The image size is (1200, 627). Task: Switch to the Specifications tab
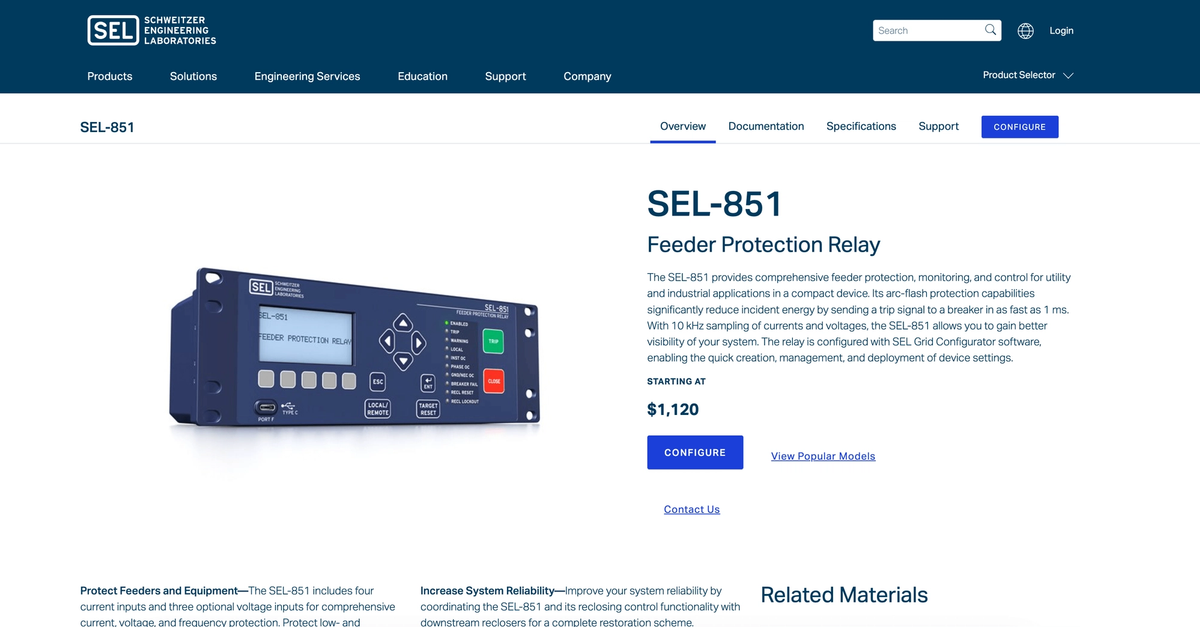pyautogui.click(x=861, y=126)
